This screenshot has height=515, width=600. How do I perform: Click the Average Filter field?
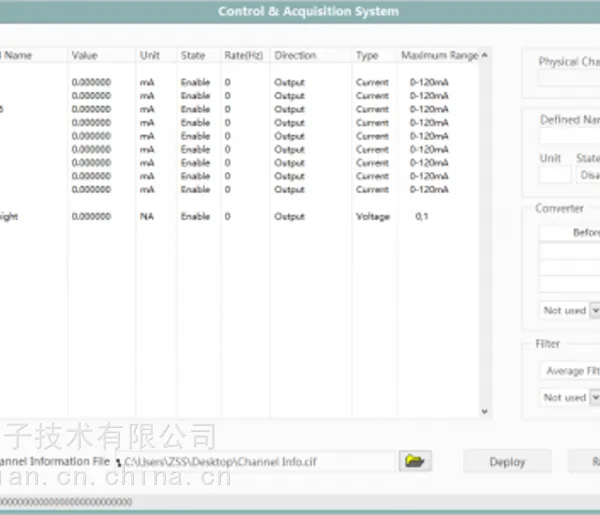pyautogui.click(x=570, y=371)
